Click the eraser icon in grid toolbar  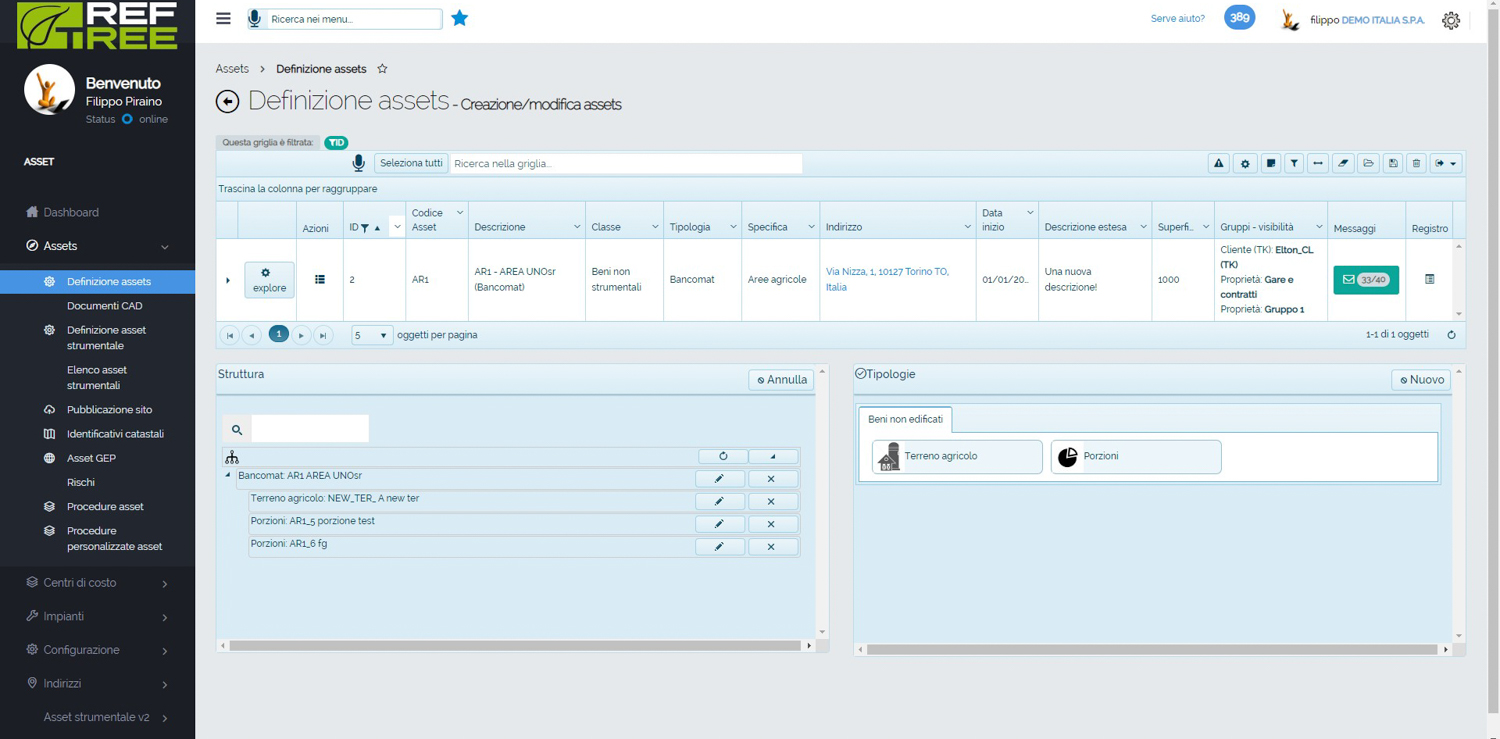1343,164
